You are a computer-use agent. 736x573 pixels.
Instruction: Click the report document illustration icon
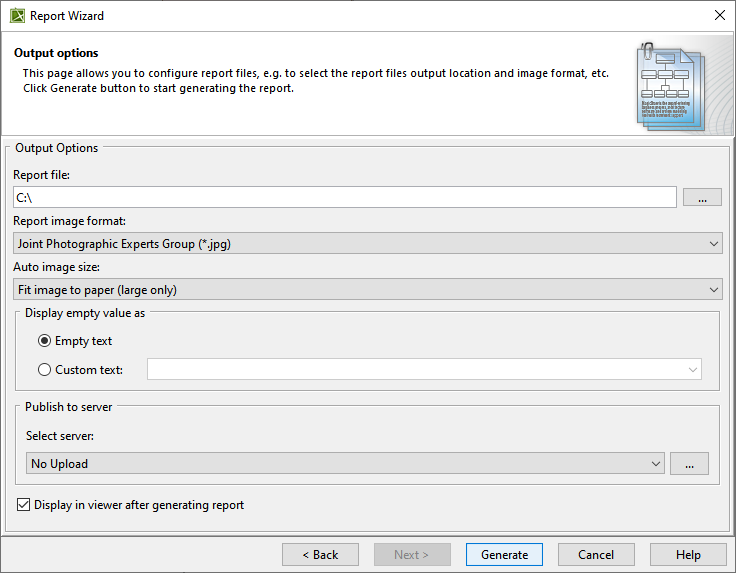pyautogui.click(x=670, y=85)
